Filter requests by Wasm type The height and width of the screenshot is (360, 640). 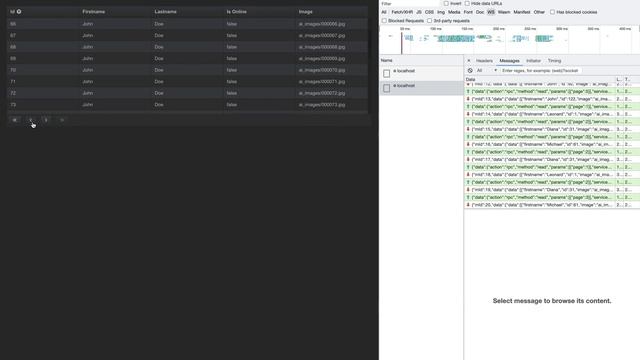504,12
